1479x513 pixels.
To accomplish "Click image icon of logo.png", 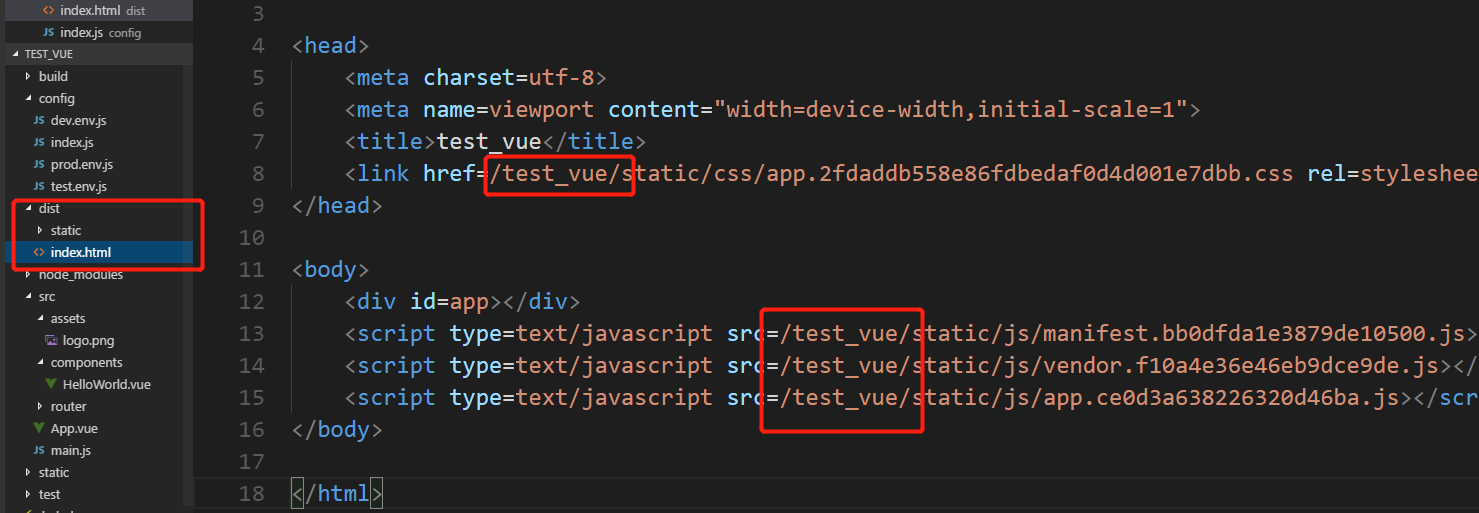I will (x=51, y=340).
